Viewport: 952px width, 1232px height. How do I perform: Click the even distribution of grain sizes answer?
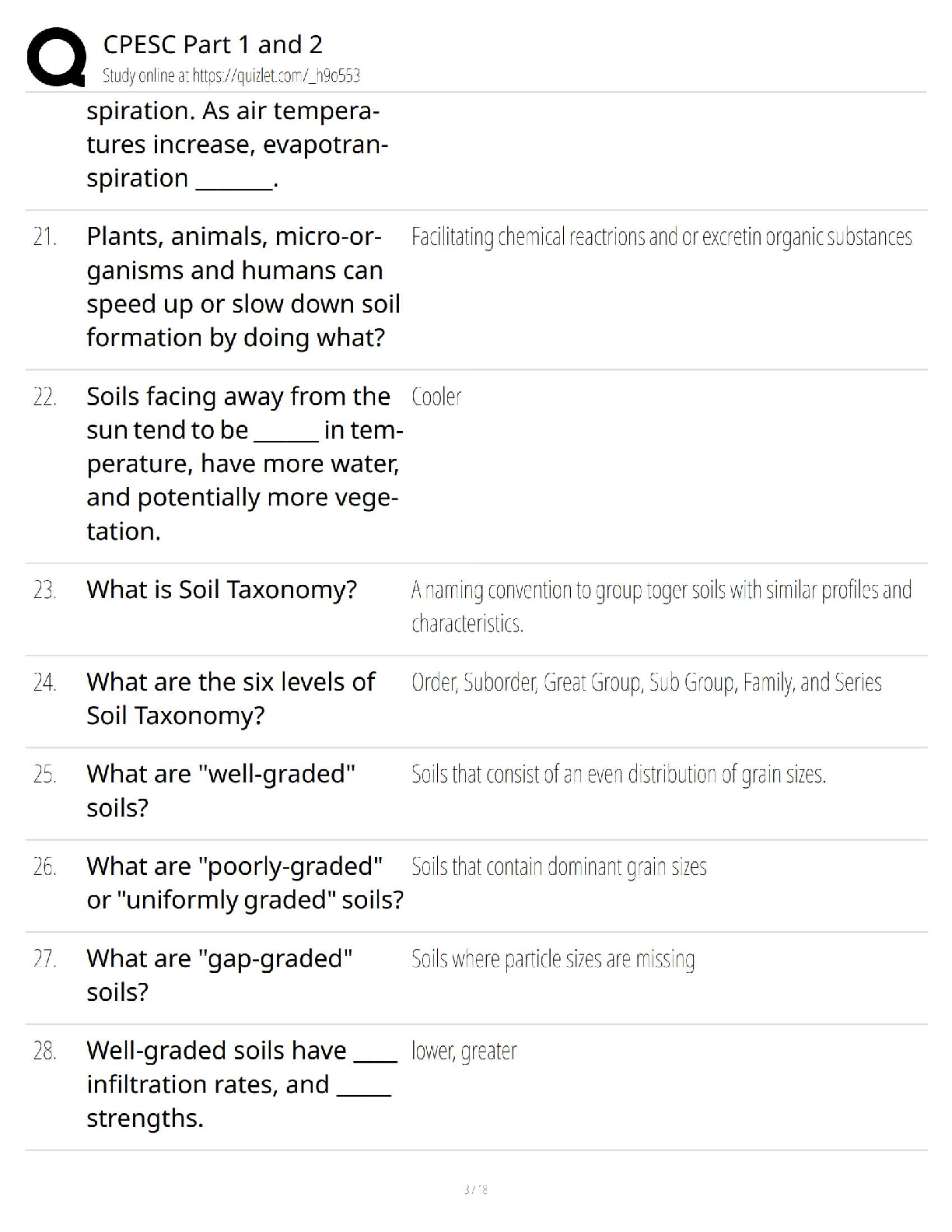[618, 774]
